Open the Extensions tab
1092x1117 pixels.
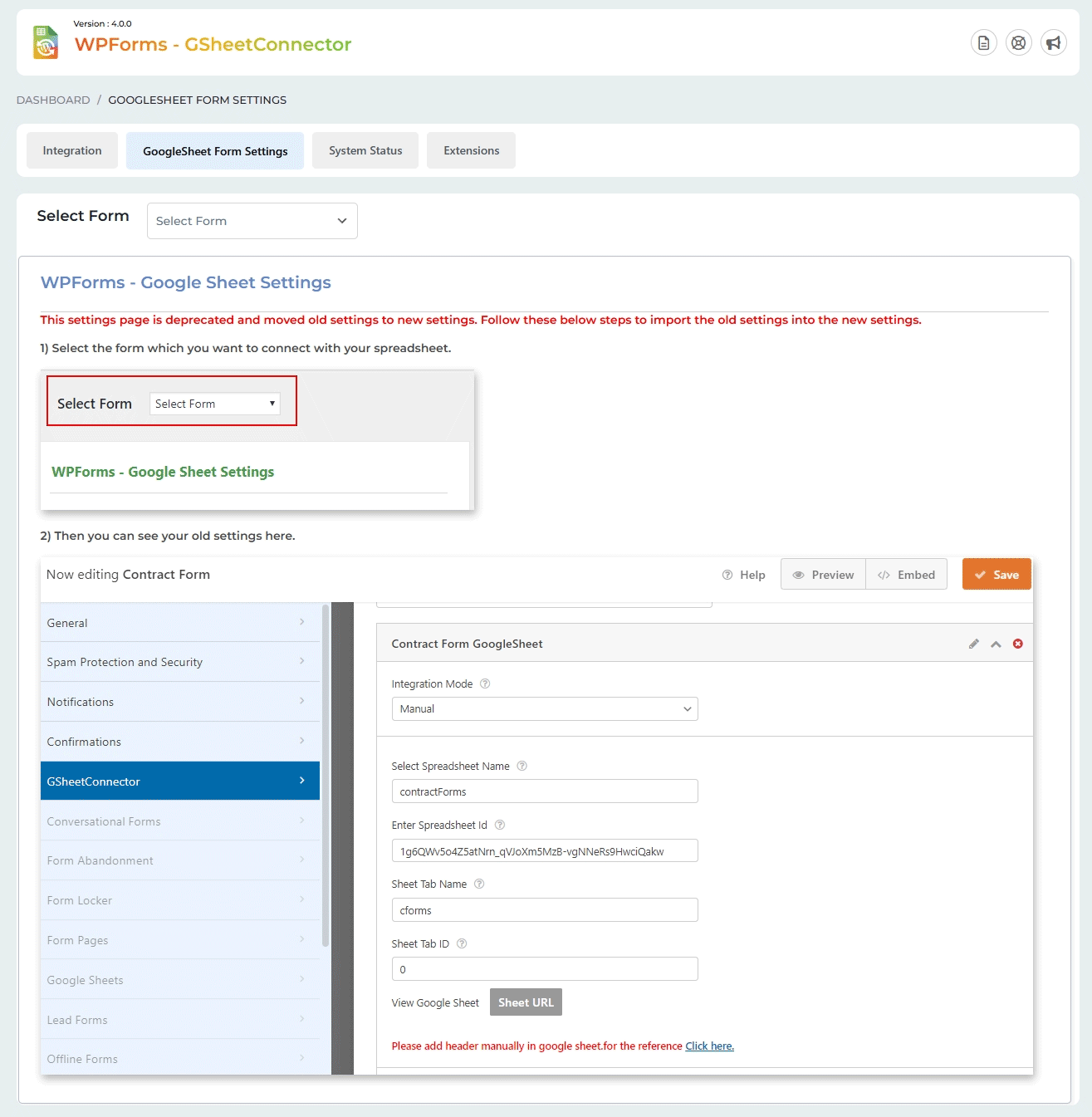pos(471,150)
